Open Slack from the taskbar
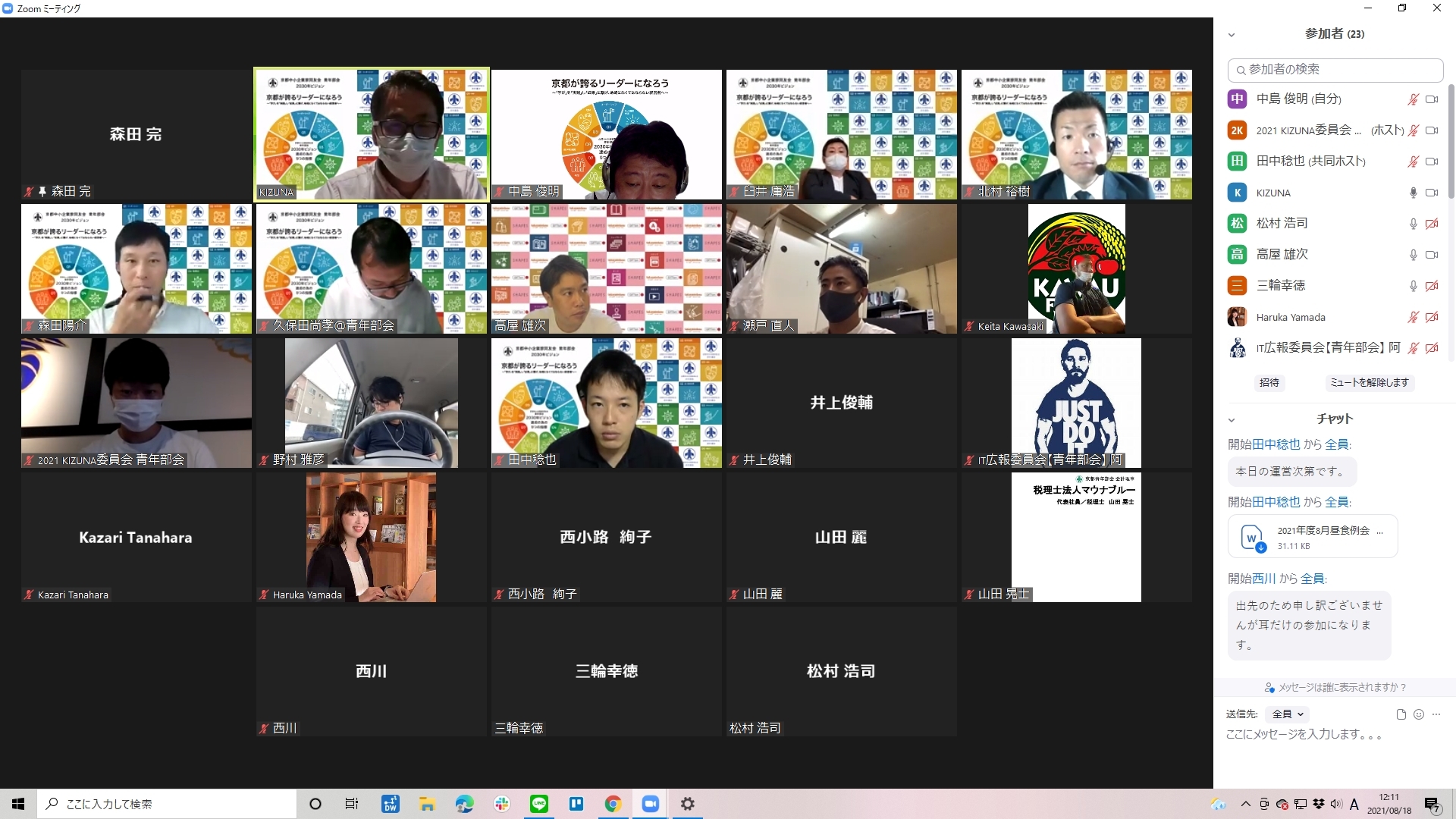The height and width of the screenshot is (819, 1456). 502,804
